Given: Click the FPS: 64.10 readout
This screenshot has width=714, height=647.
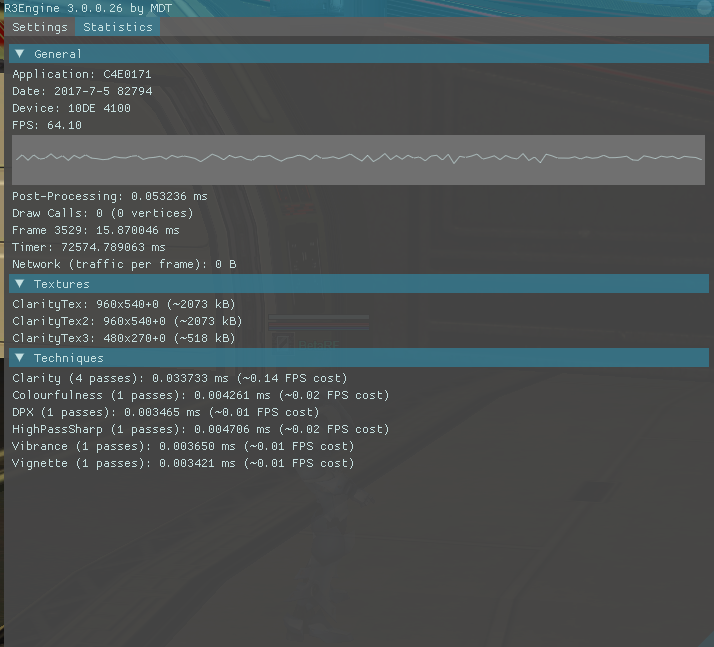Looking at the screenshot, I should click(x=47, y=125).
